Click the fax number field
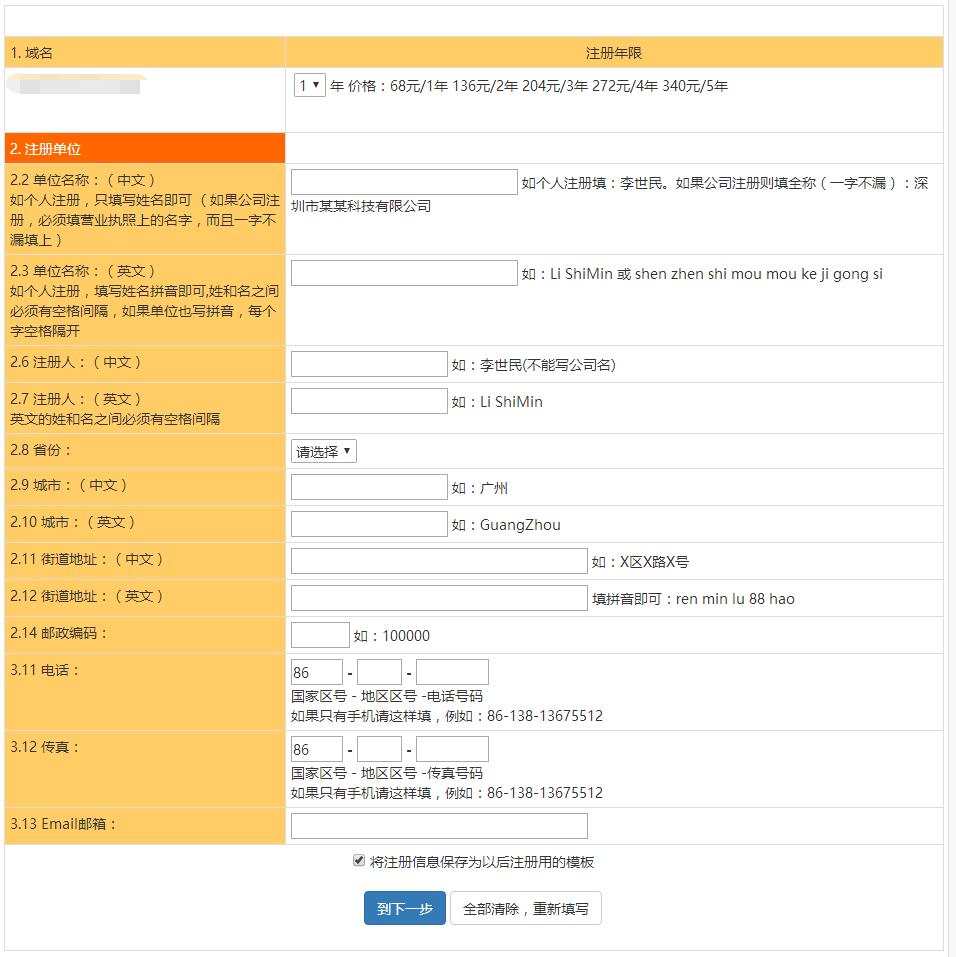Viewport: 956px width, 957px height. click(x=452, y=749)
